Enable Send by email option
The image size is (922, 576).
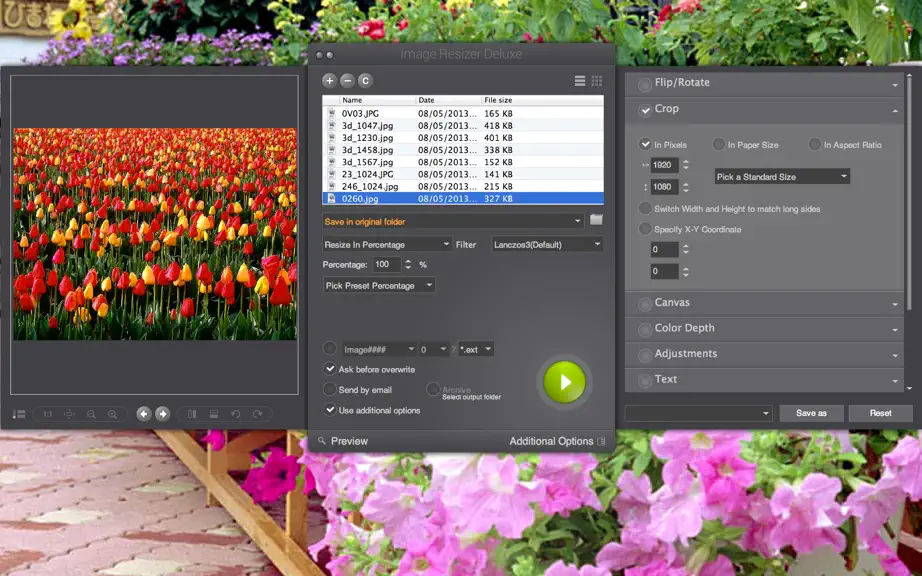click(330, 390)
